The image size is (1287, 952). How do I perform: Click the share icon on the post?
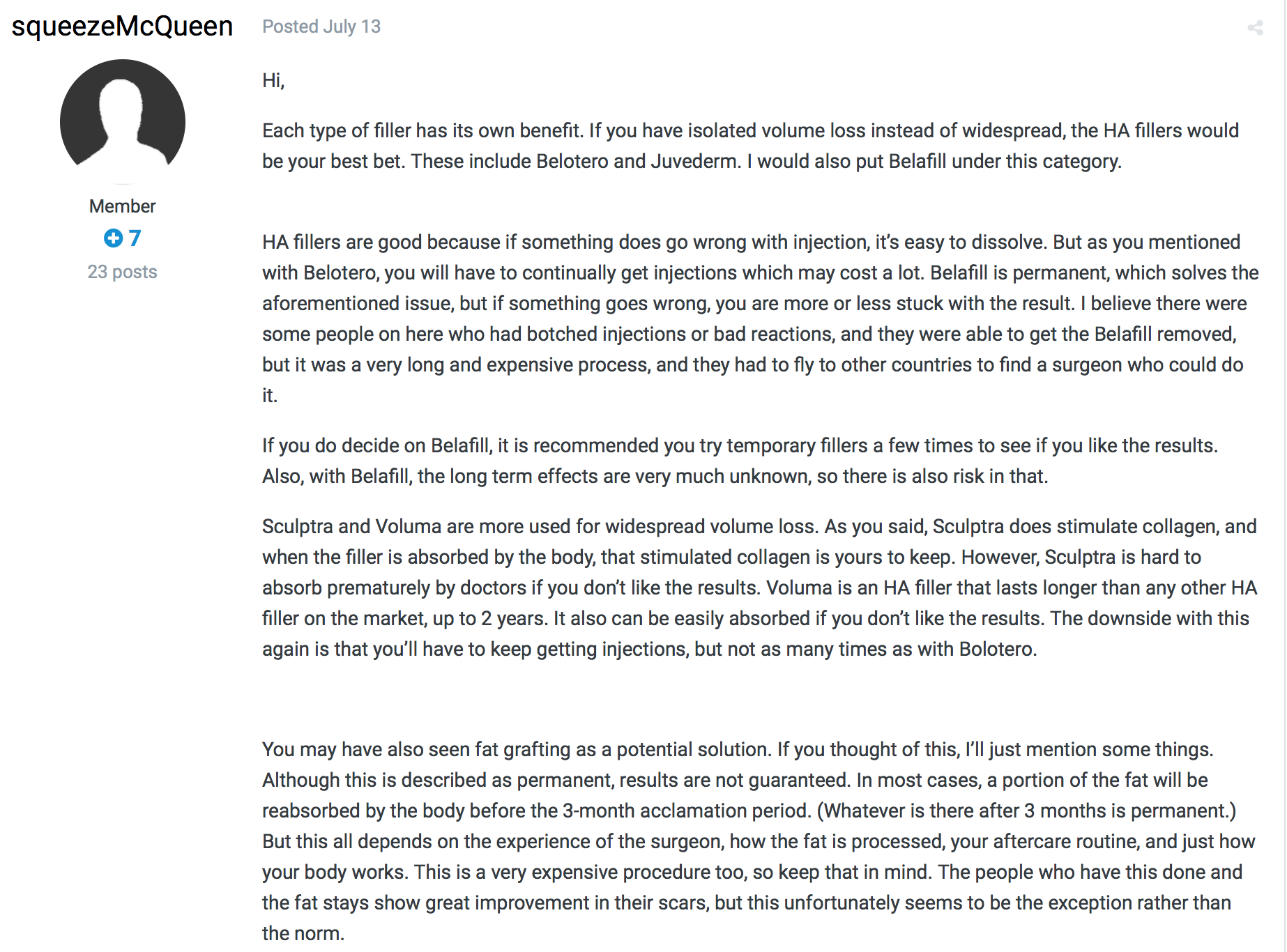[x=1255, y=27]
